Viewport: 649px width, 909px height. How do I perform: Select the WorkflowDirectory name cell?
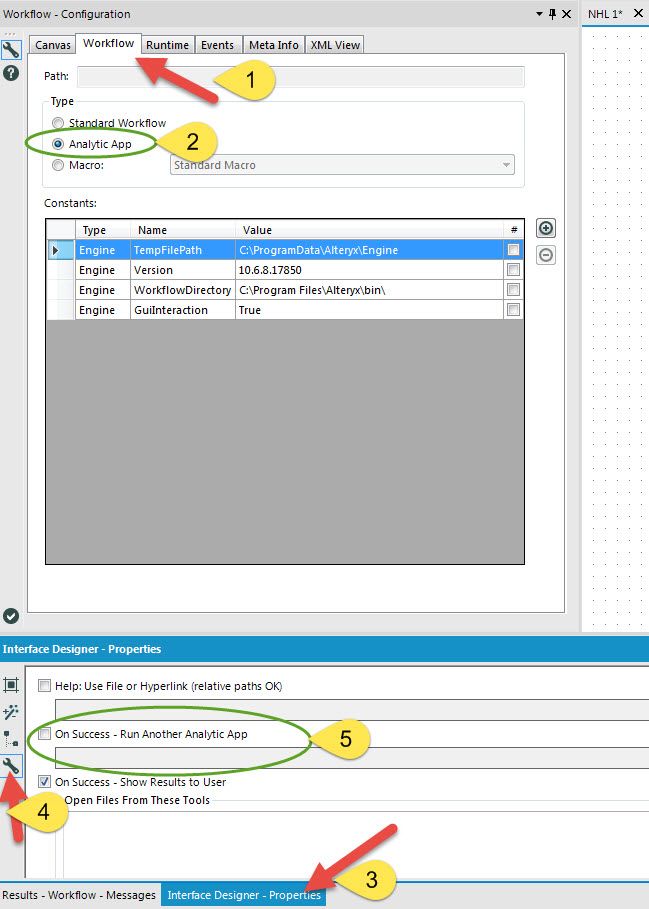tap(183, 290)
